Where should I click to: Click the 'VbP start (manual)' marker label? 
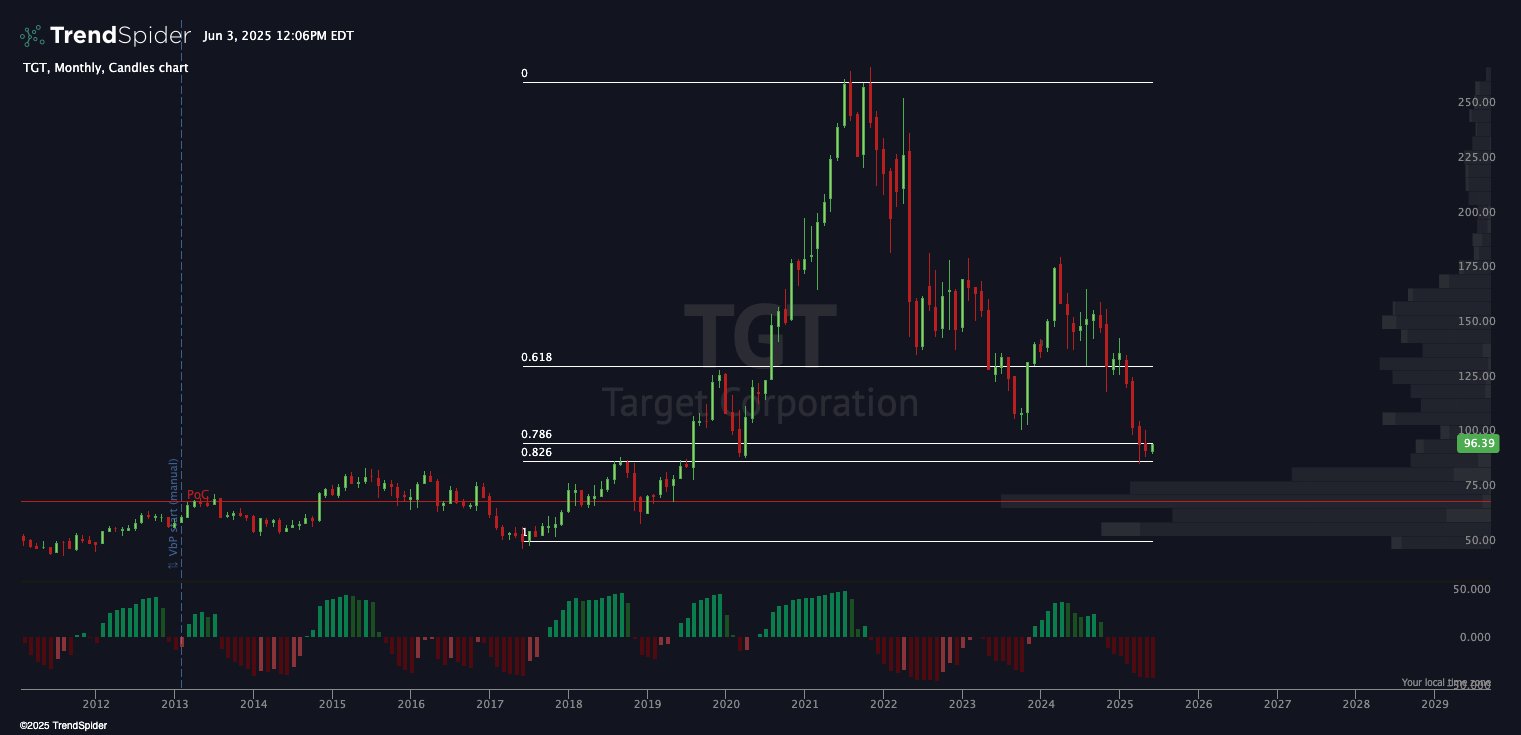[173, 513]
